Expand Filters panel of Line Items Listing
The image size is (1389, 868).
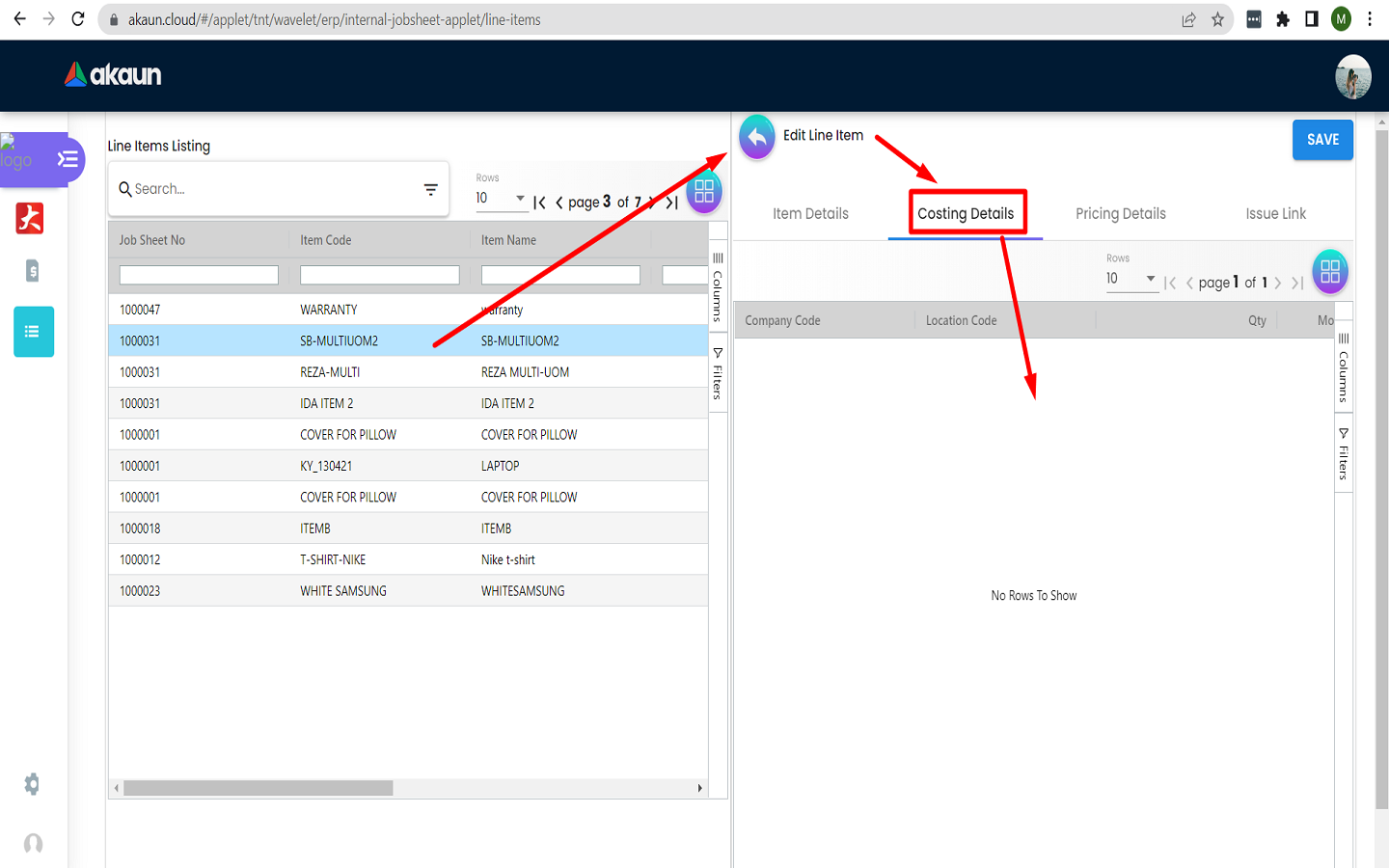tap(718, 373)
